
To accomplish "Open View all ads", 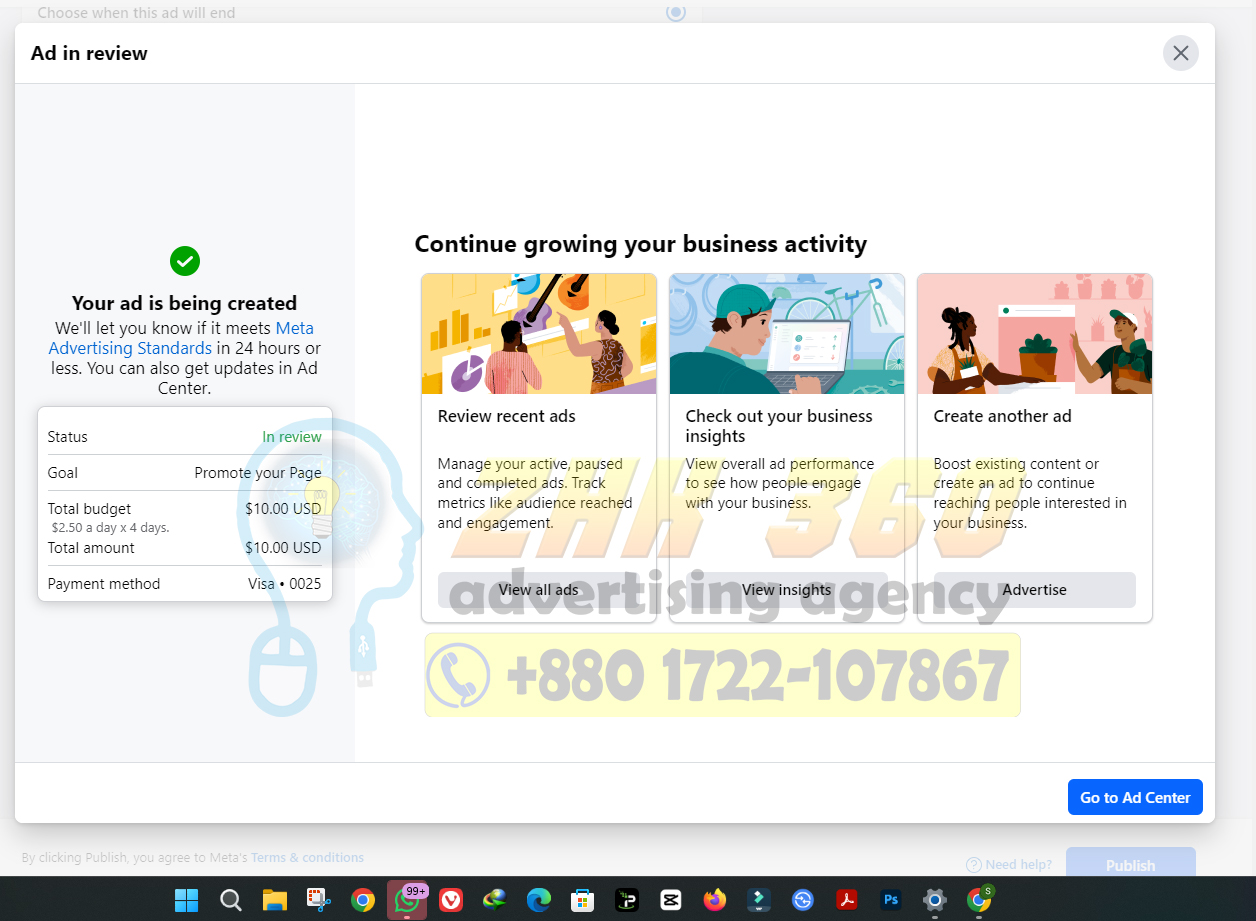I will coord(539,590).
